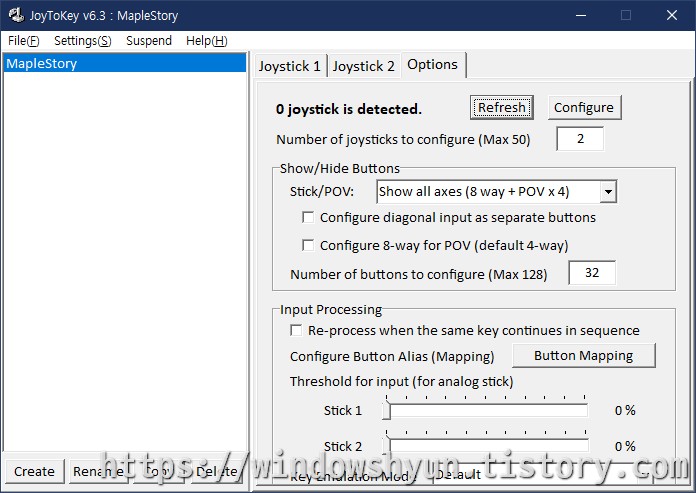Select the Options tab
Screen dimensions: 696x493
433,65
